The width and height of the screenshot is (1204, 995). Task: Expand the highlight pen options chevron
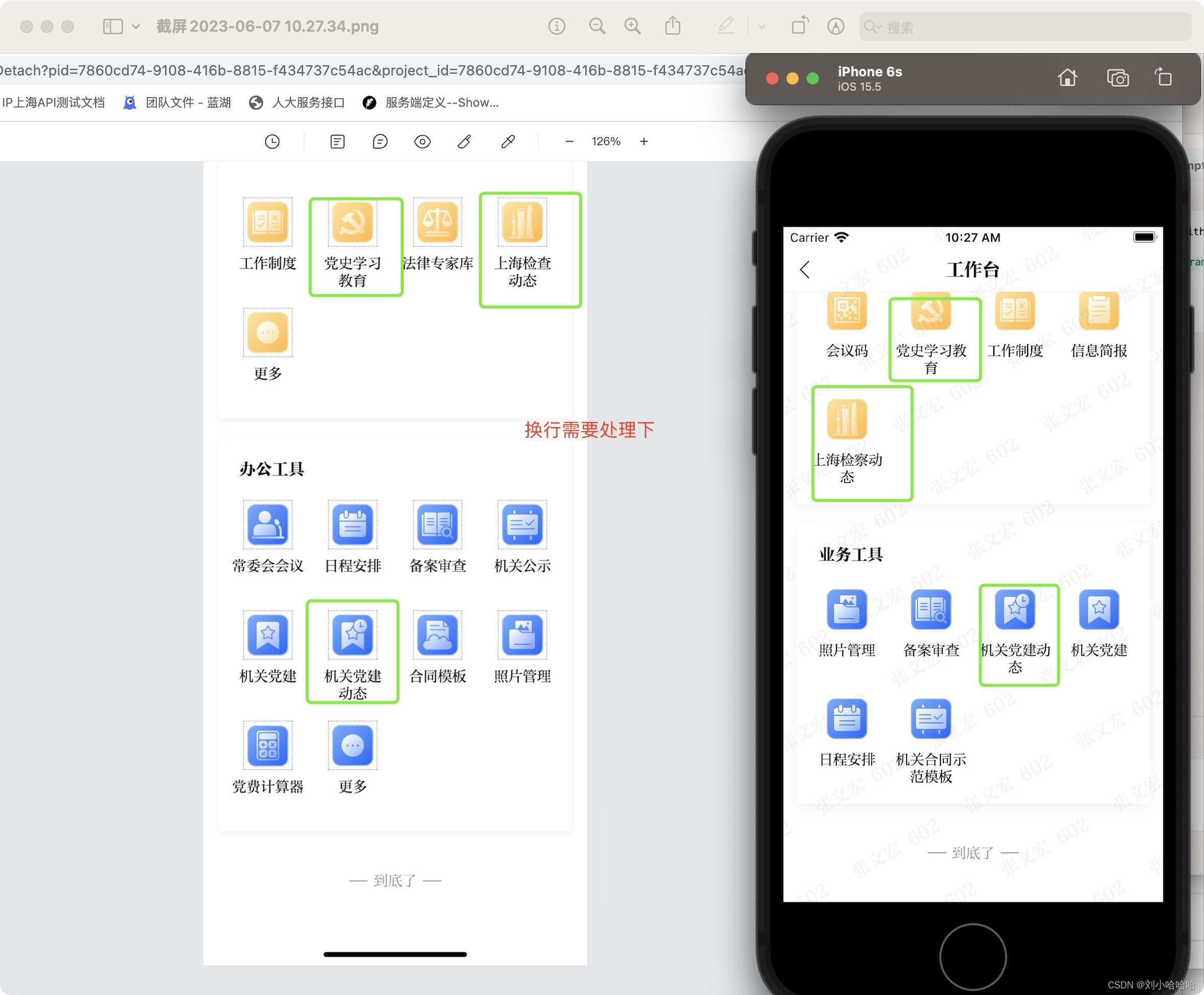tap(761, 27)
